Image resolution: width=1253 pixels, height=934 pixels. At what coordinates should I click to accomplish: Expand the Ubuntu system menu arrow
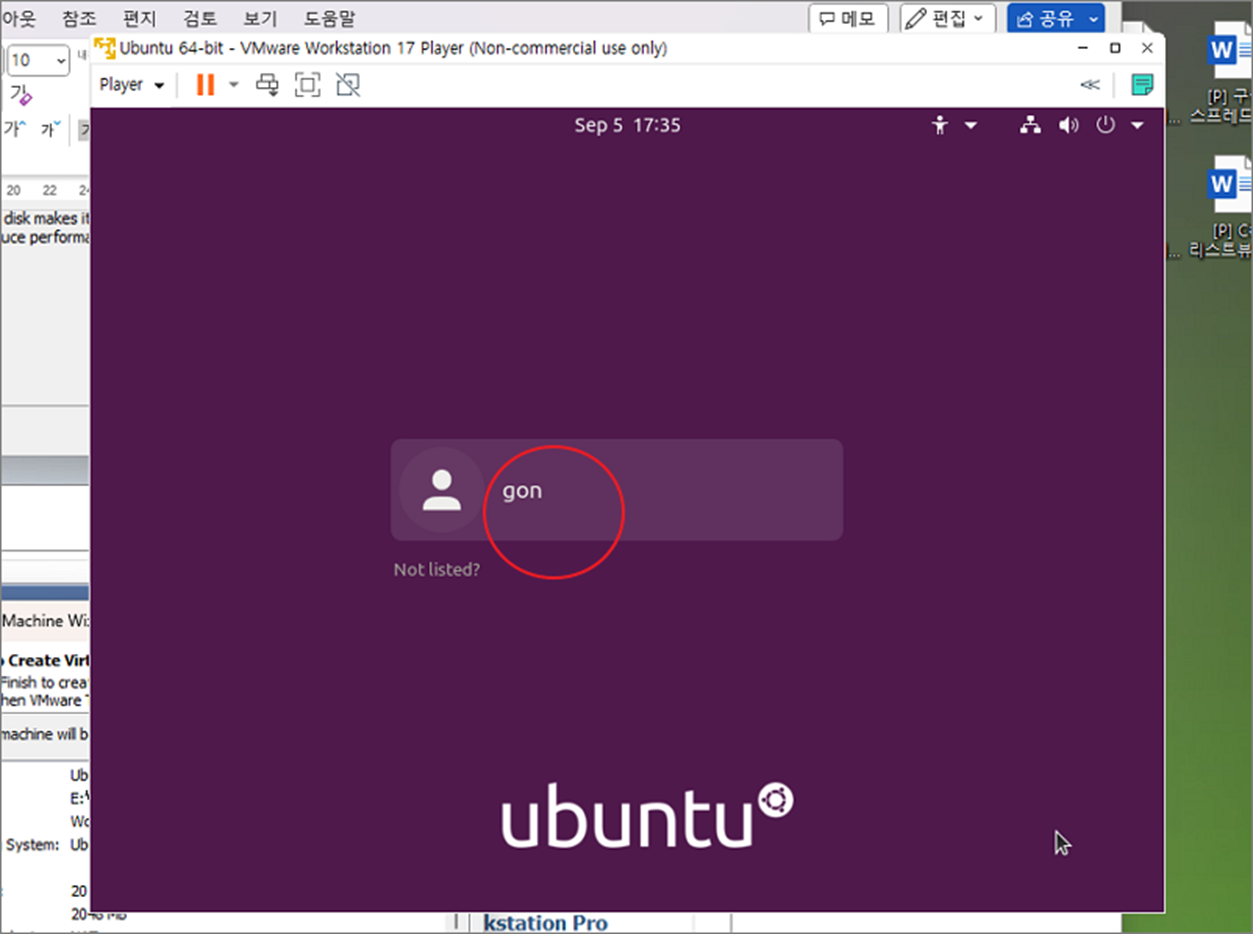tap(1137, 126)
